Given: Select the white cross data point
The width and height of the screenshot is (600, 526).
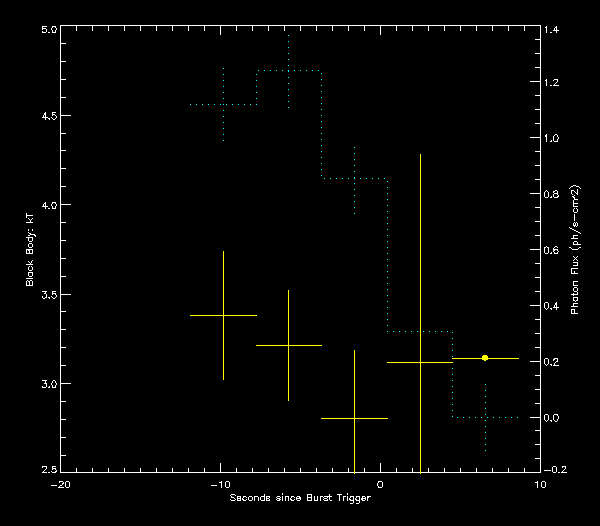Looking at the screenshot, I should pos(223,315).
